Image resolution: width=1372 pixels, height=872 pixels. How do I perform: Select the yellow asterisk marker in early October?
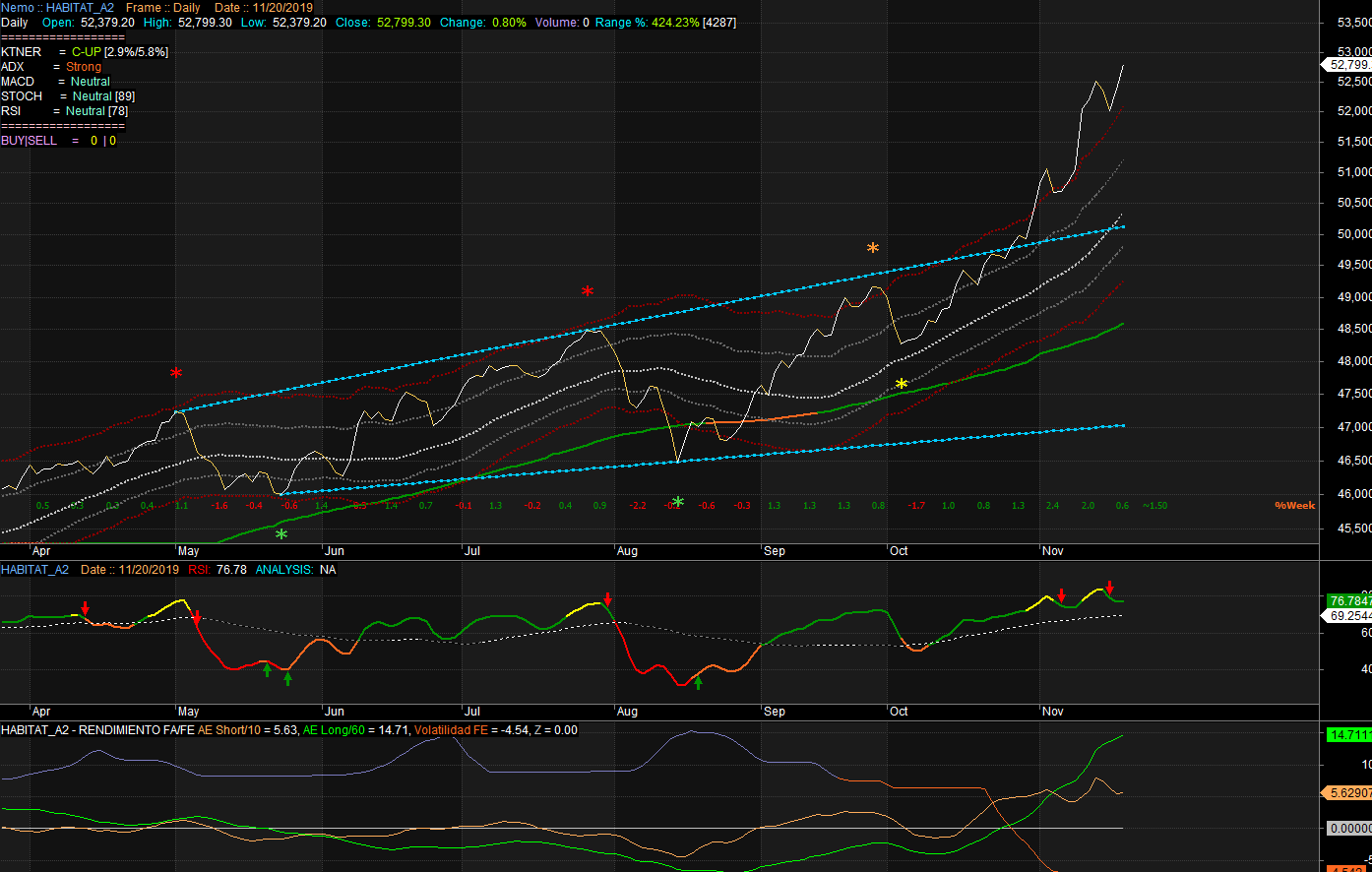click(902, 384)
